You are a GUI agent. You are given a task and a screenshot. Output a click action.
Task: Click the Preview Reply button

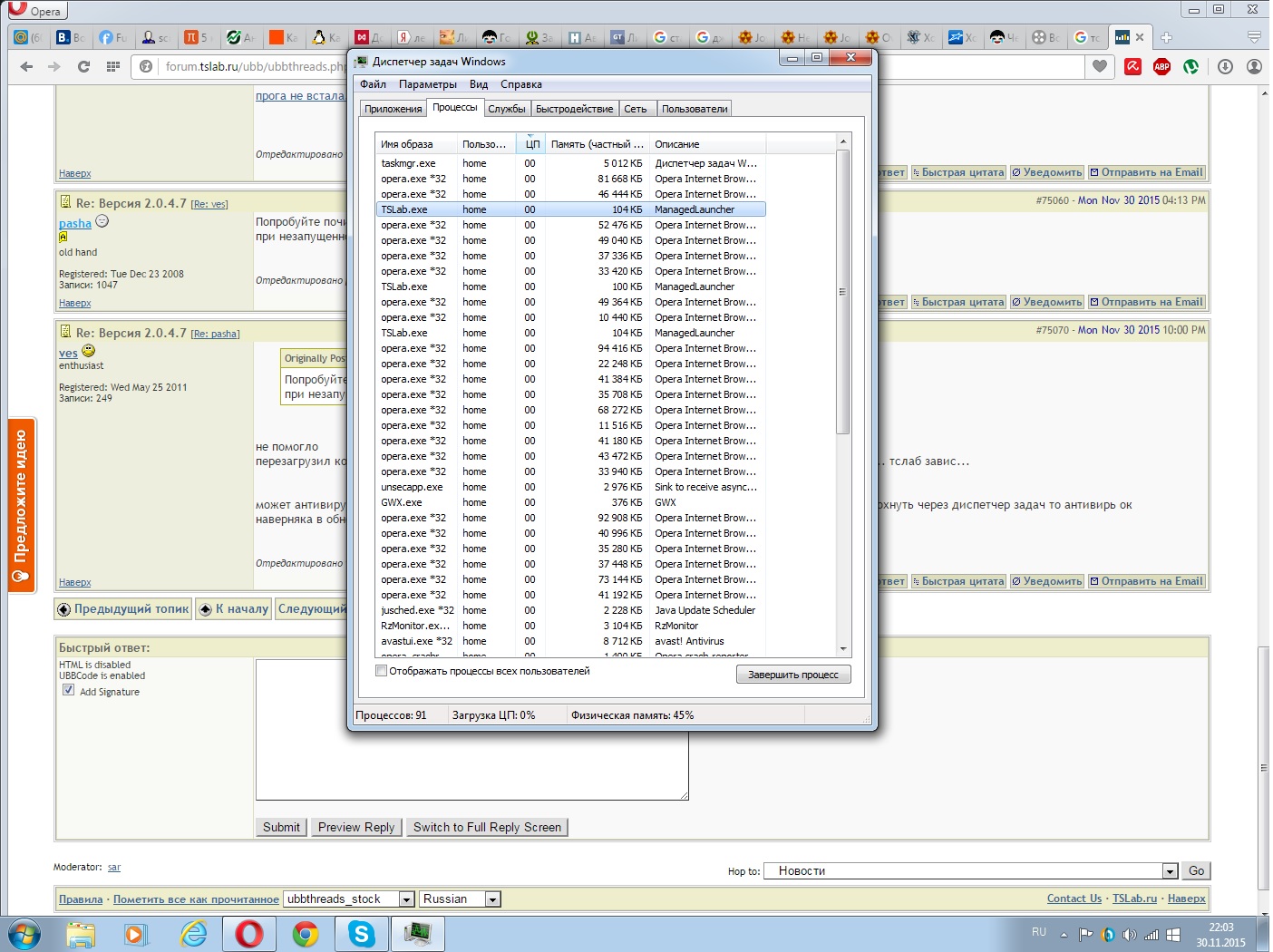[356, 827]
